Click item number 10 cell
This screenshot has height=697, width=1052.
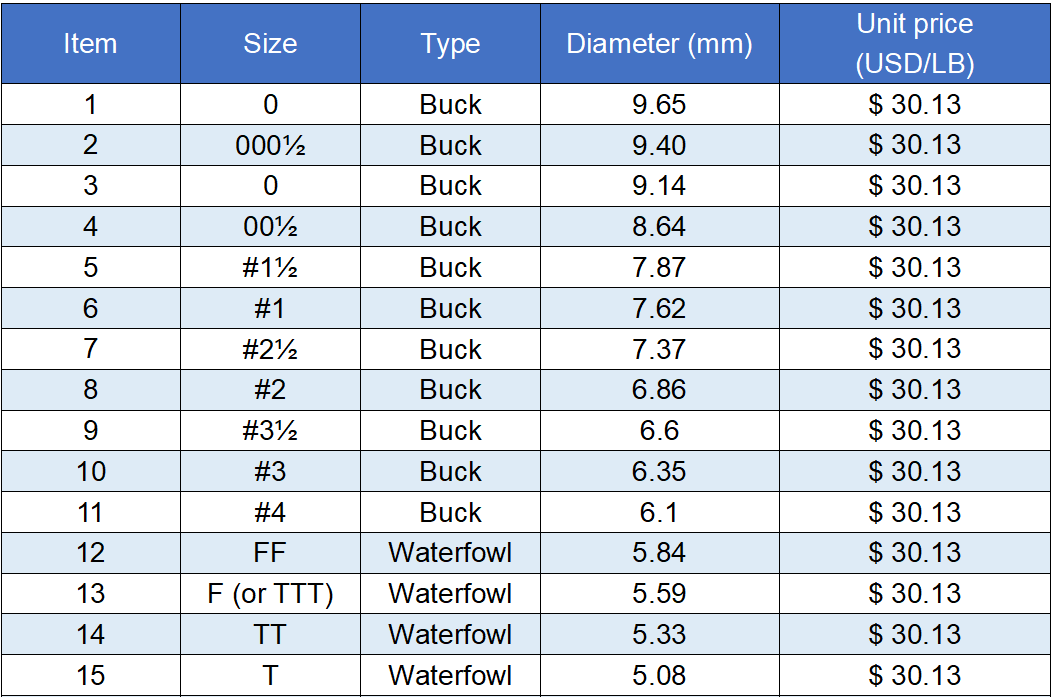tap(91, 472)
